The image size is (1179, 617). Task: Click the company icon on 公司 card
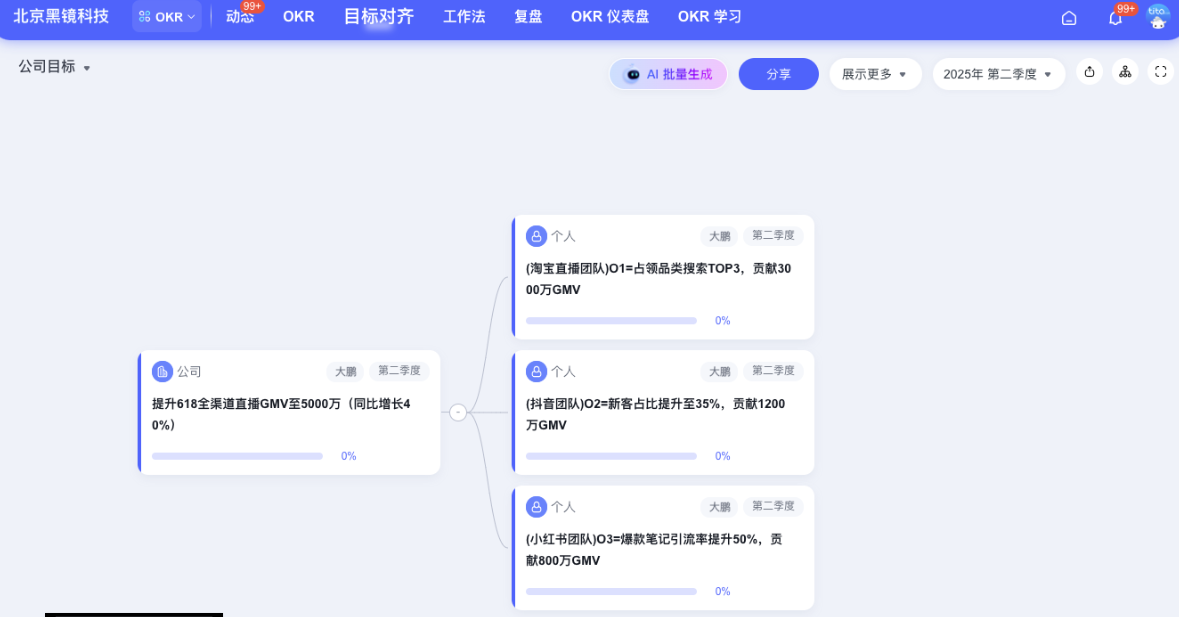pyautogui.click(x=162, y=372)
